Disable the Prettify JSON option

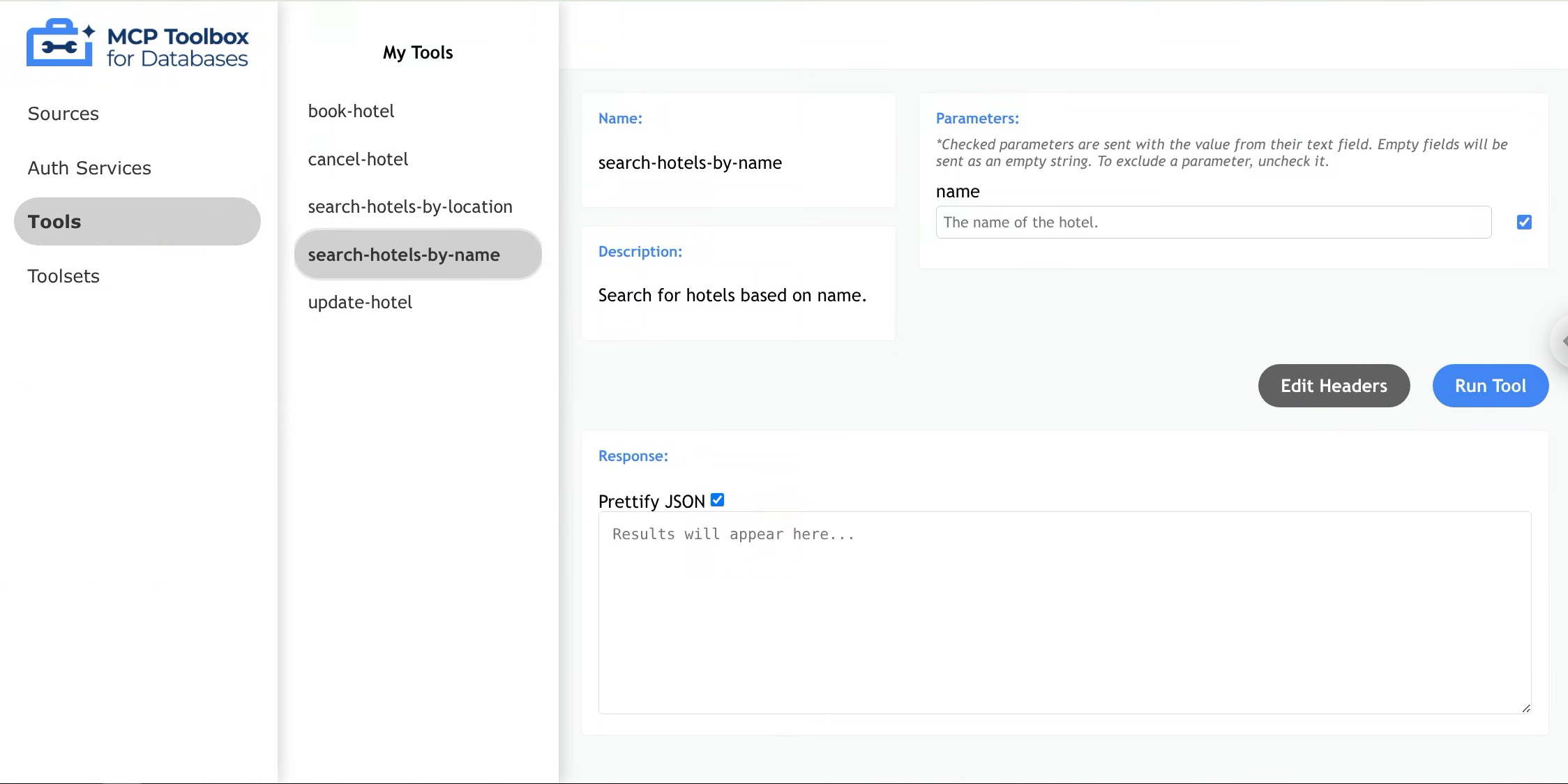(x=718, y=499)
